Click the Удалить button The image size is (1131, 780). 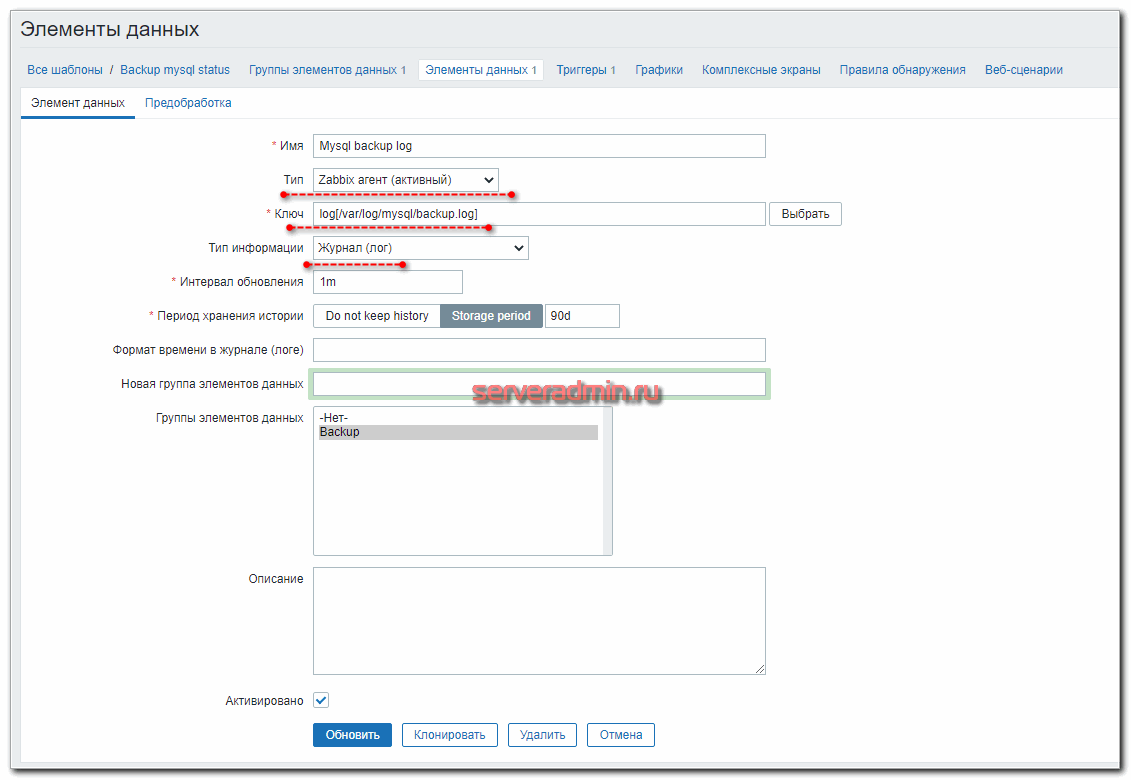pos(542,735)
